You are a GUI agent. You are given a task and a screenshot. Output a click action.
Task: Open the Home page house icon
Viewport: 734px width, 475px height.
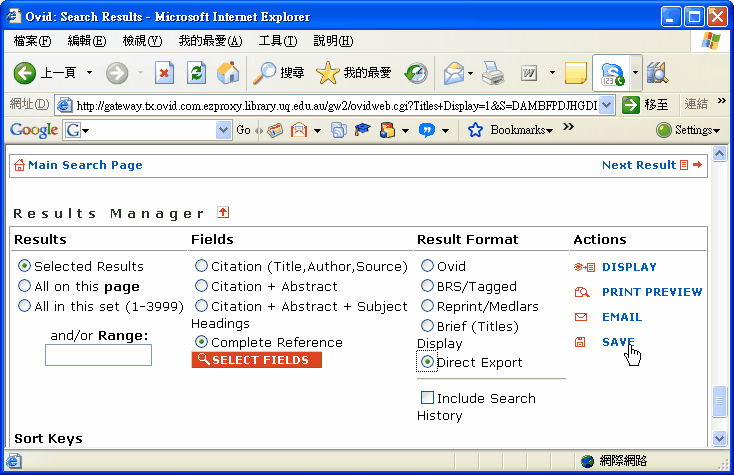pos(228,73)
